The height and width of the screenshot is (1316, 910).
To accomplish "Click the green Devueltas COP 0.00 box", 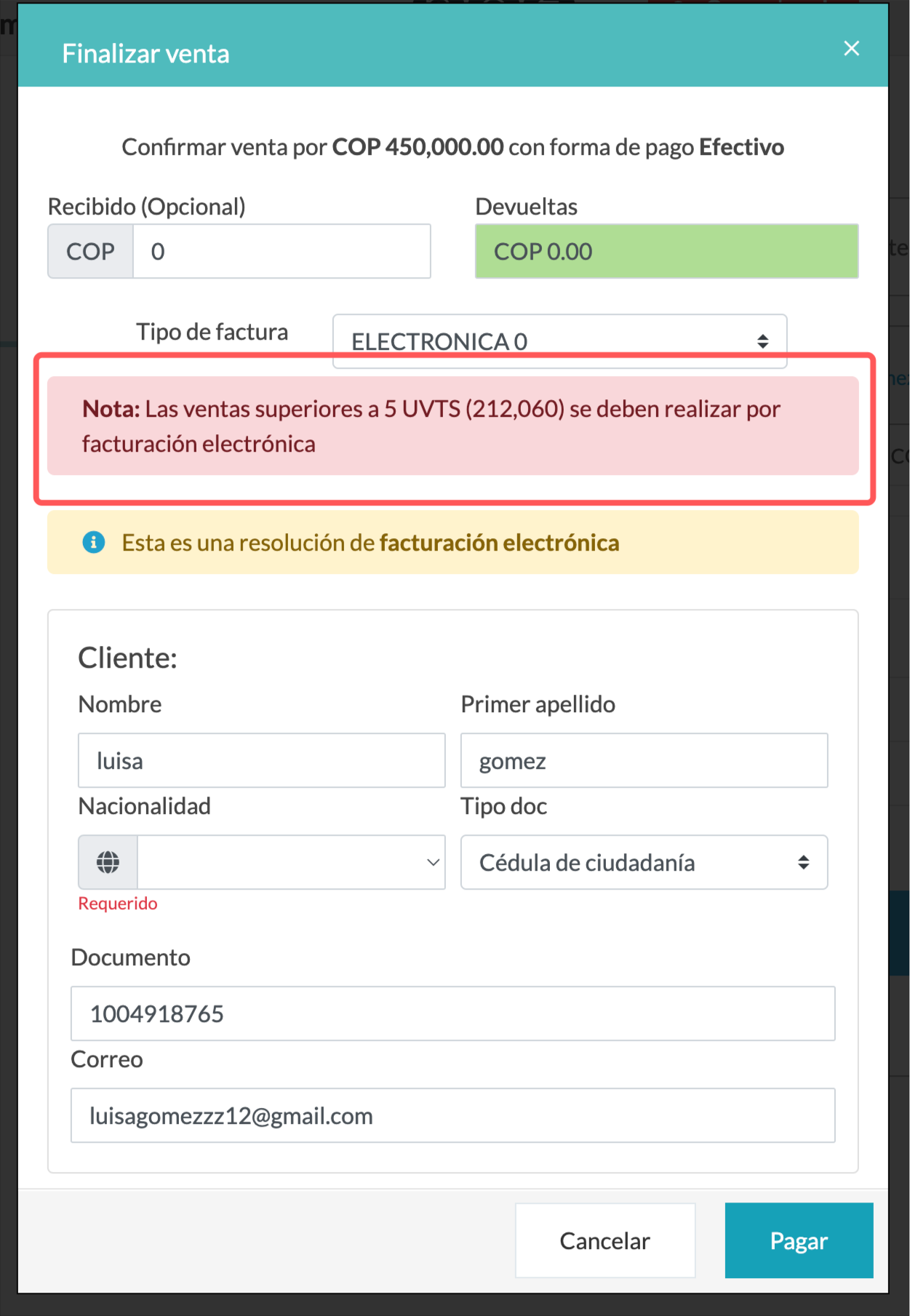I will coord(666,251).
